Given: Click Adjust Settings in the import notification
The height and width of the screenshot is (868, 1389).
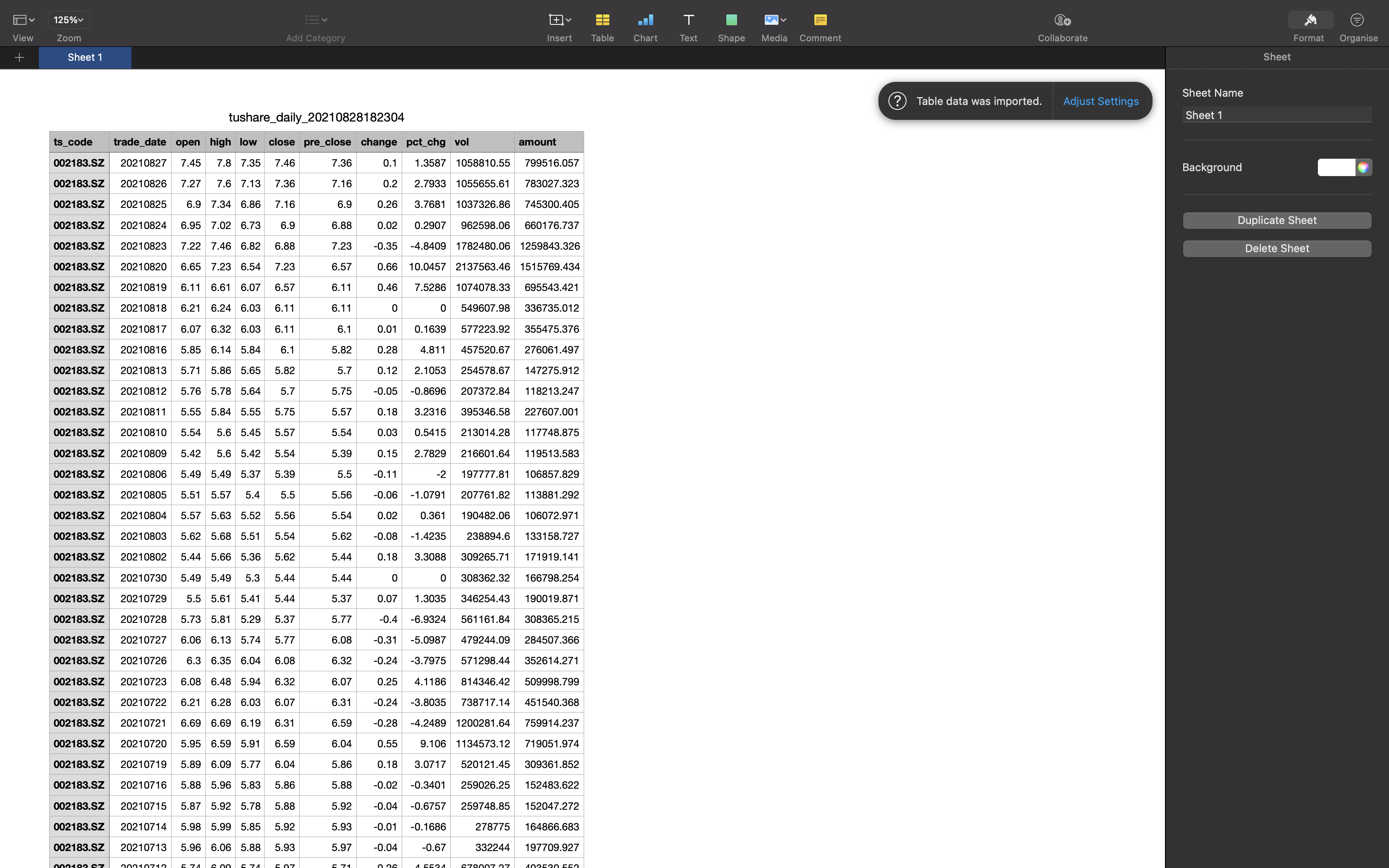Looking at the screenshot, I should 1100,100.
